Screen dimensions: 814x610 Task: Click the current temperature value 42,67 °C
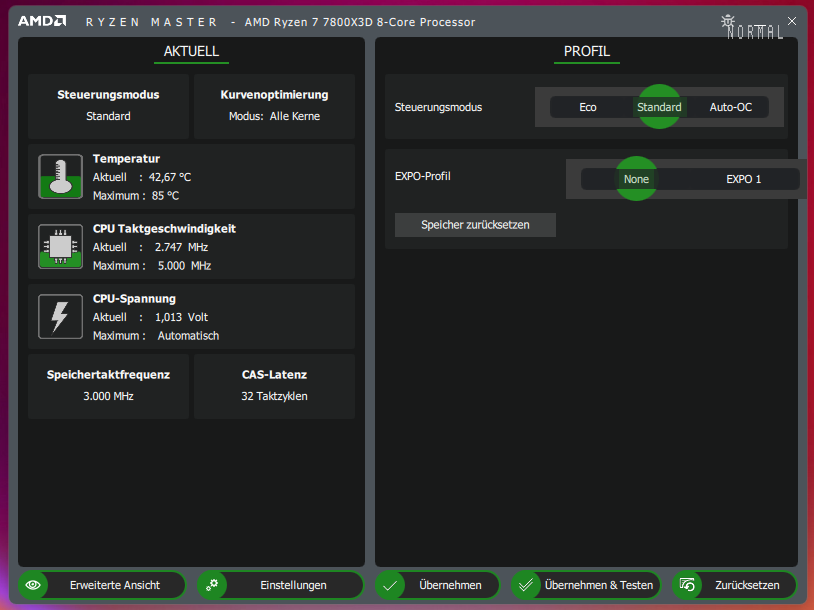point(170,177)
